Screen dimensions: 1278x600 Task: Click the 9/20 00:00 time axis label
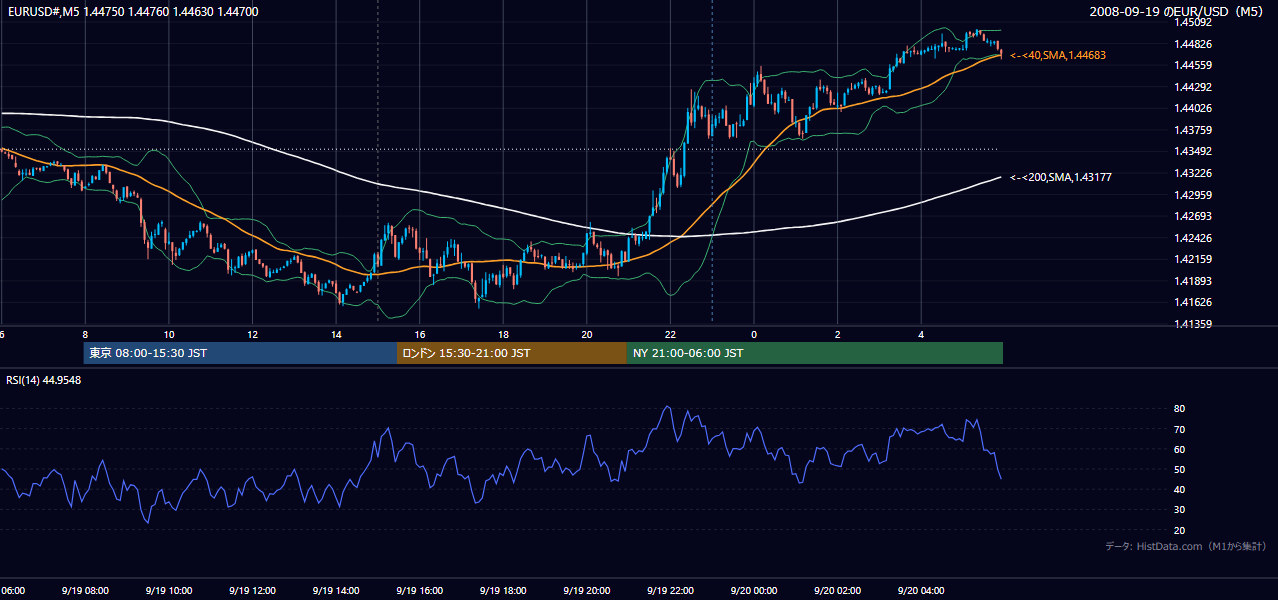point(754,591)
